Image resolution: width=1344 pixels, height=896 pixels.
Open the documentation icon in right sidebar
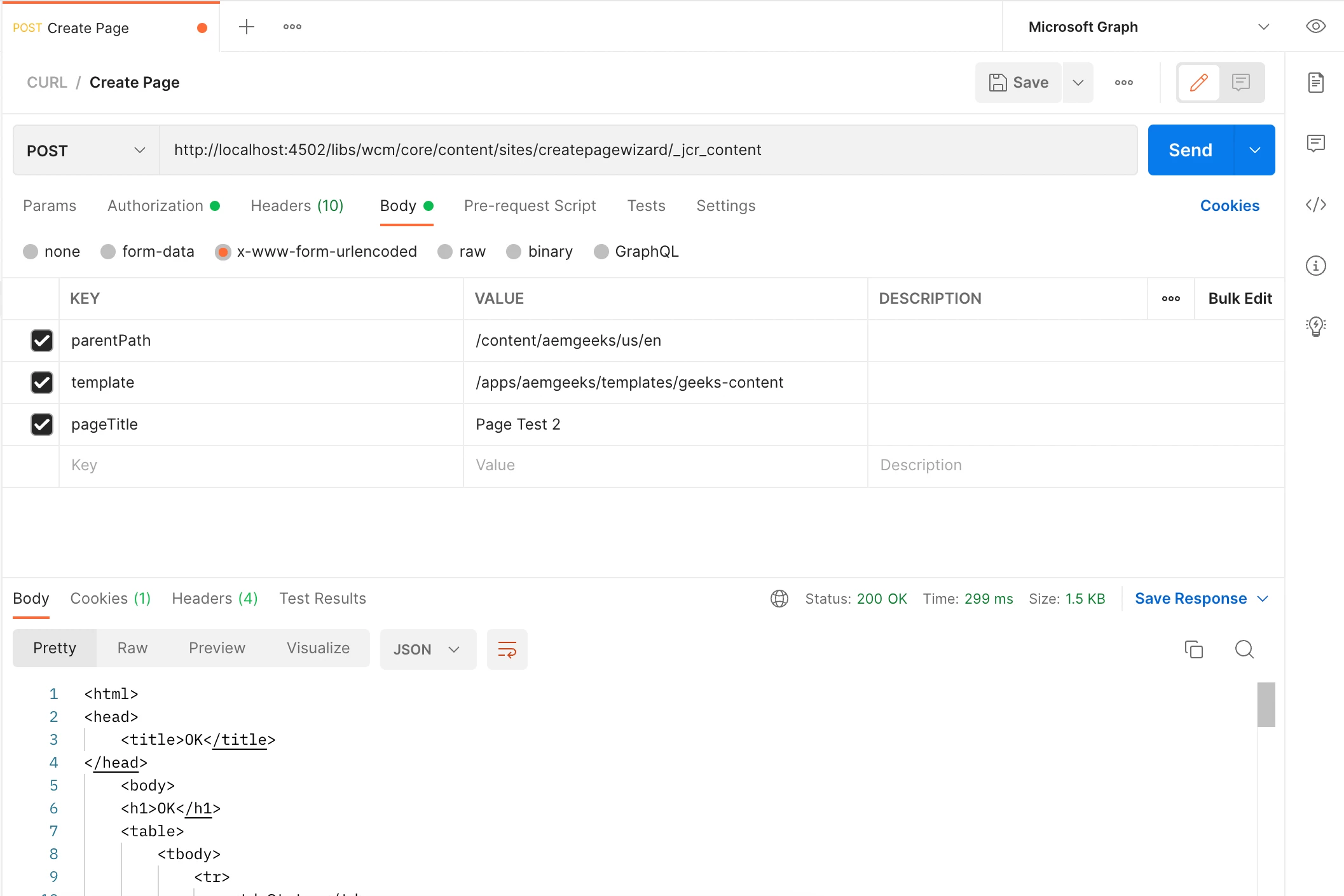1315,83
